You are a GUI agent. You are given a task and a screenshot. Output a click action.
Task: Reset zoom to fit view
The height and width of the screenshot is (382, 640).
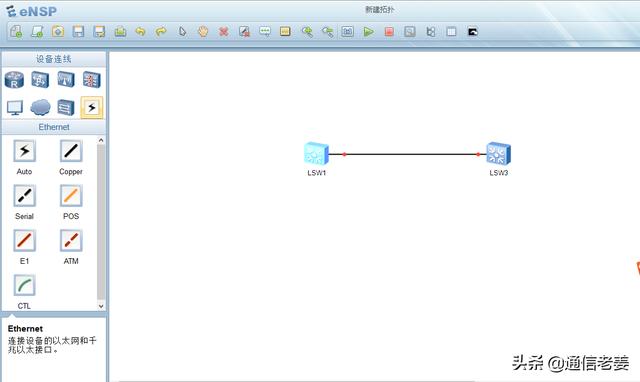(x=347, y=31)
